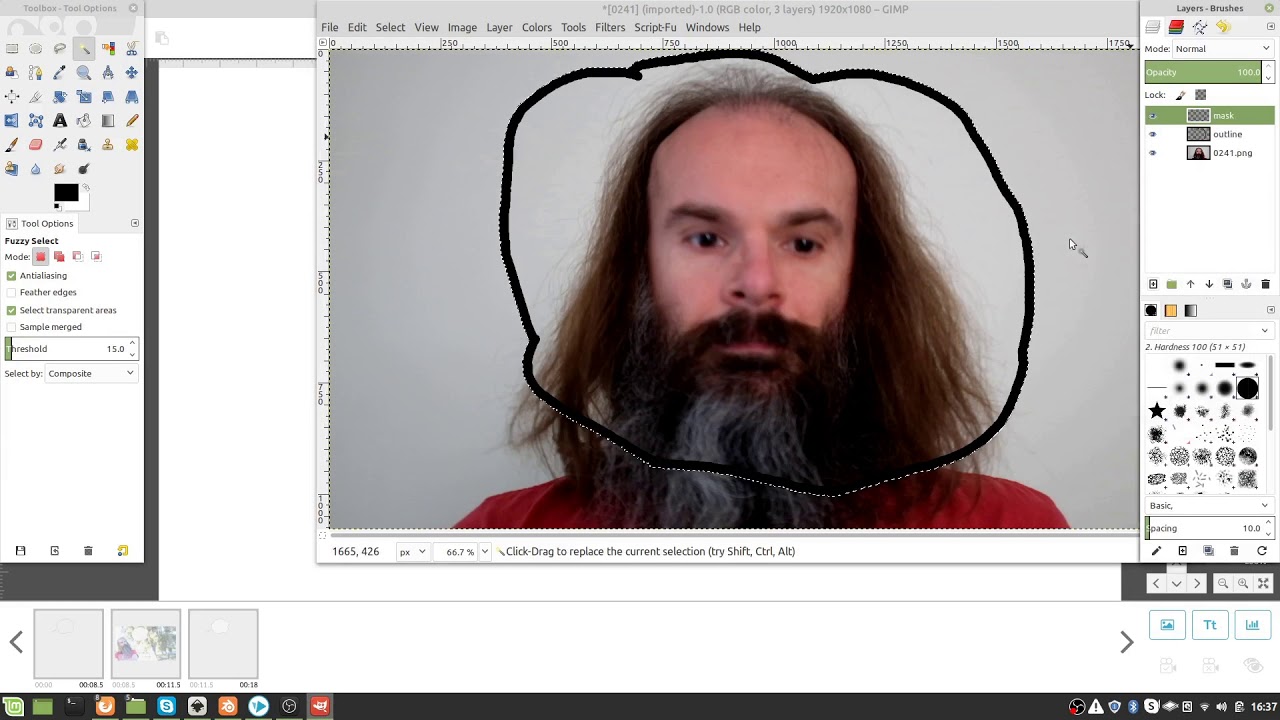This screenshot has height=720, width=1280.
Task: Select the Rectangle Select tool
Action: tap(12, 48)
